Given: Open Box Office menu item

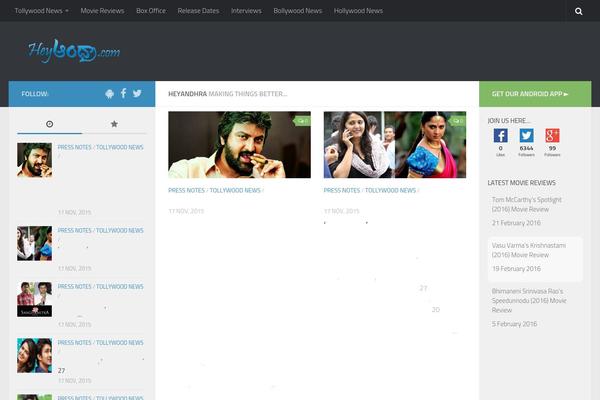Looking at the screenshot, I should pyautogui.click(x=151, y=11).
